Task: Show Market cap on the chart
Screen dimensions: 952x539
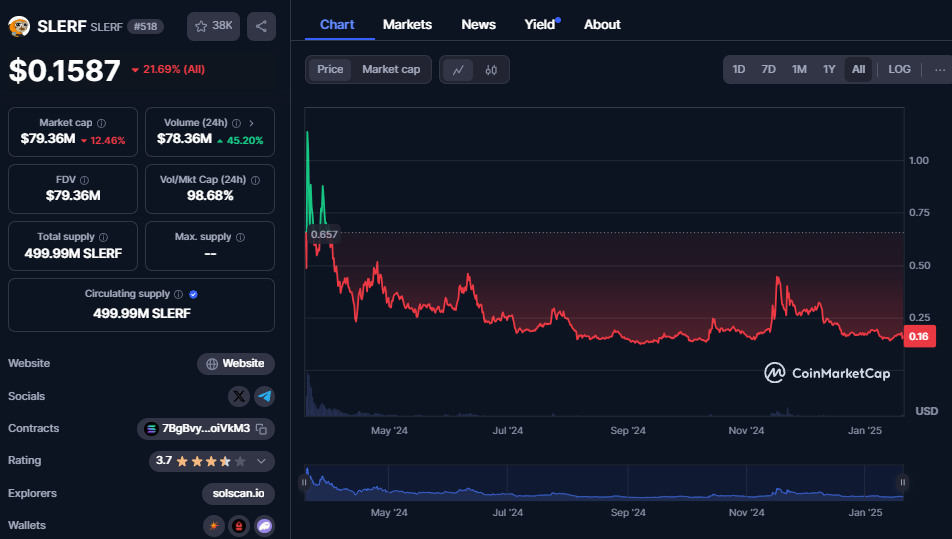Action: 391,70
